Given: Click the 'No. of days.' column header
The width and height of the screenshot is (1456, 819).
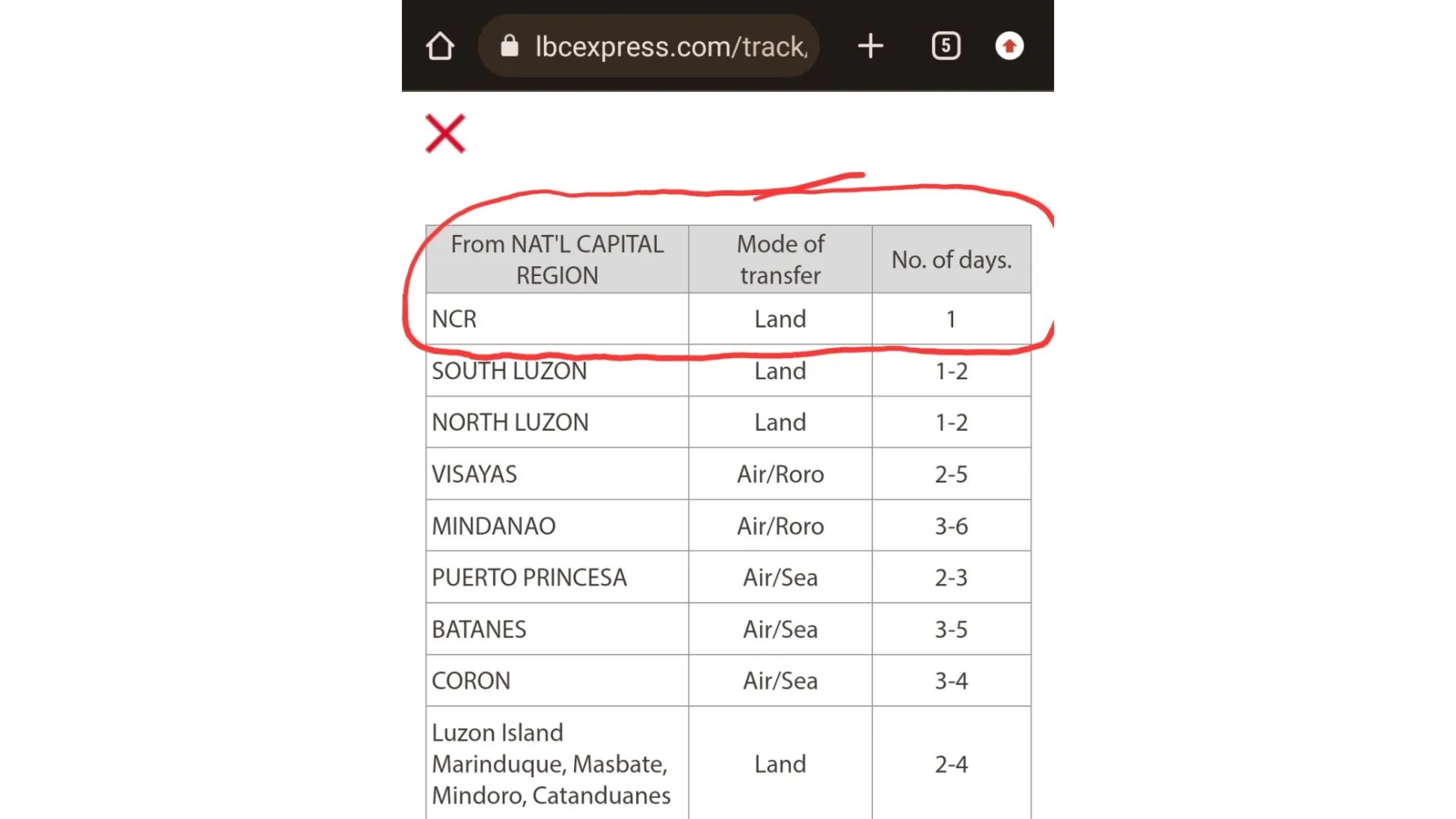Looking at the screenshot, I should [952, 260].
